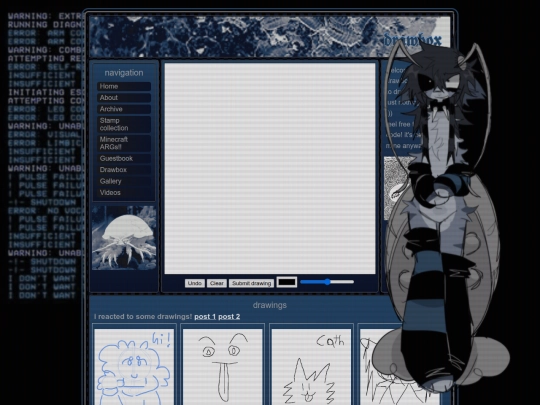Viewport: 540px width, 405px height.
Task: Undo the last stroke
Action: [x=195, y=283]
